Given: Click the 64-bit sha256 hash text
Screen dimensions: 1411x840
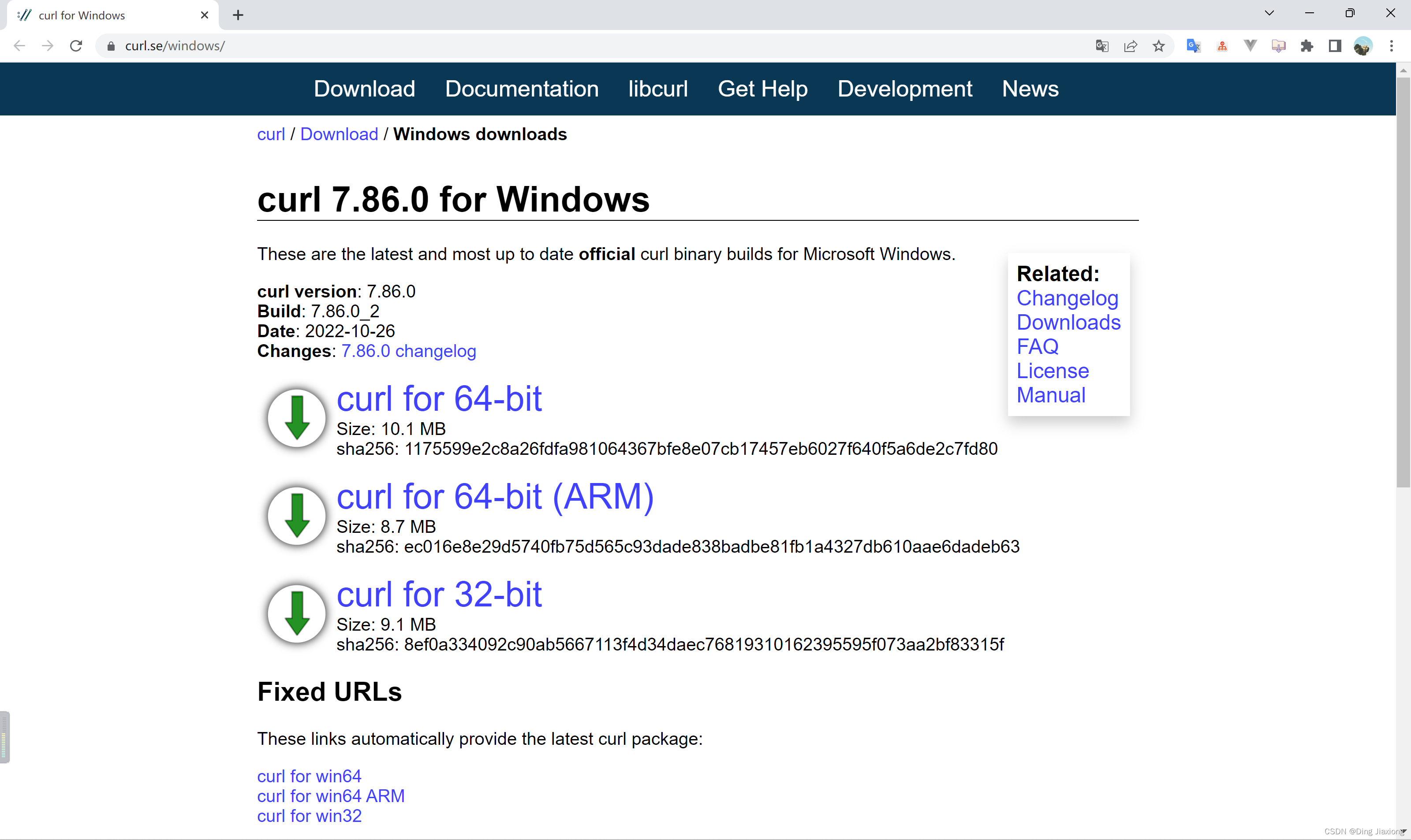Looking at the screenshot, I should [667, 449].
